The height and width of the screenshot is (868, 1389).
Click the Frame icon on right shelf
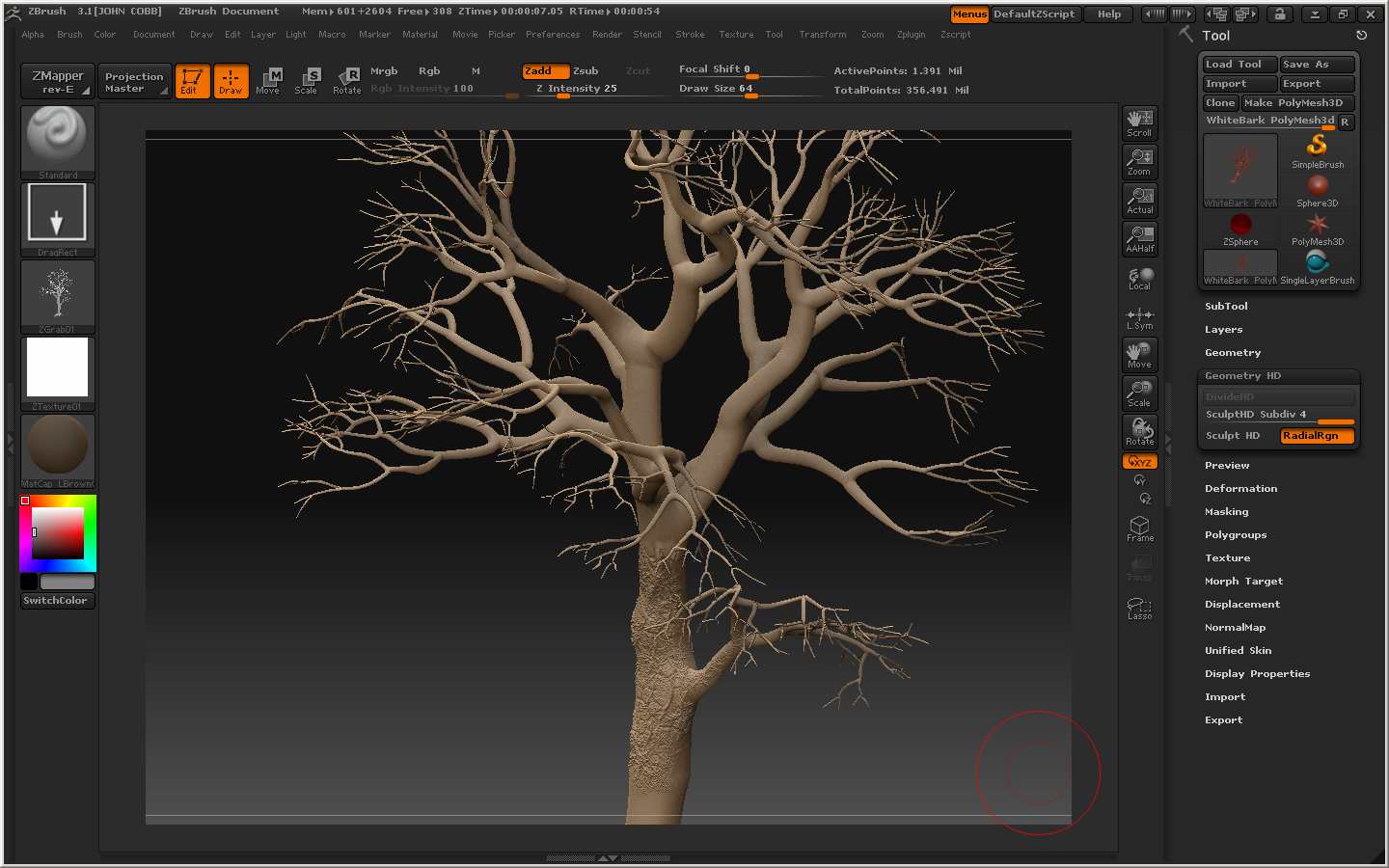click(x=1139, y=529)
